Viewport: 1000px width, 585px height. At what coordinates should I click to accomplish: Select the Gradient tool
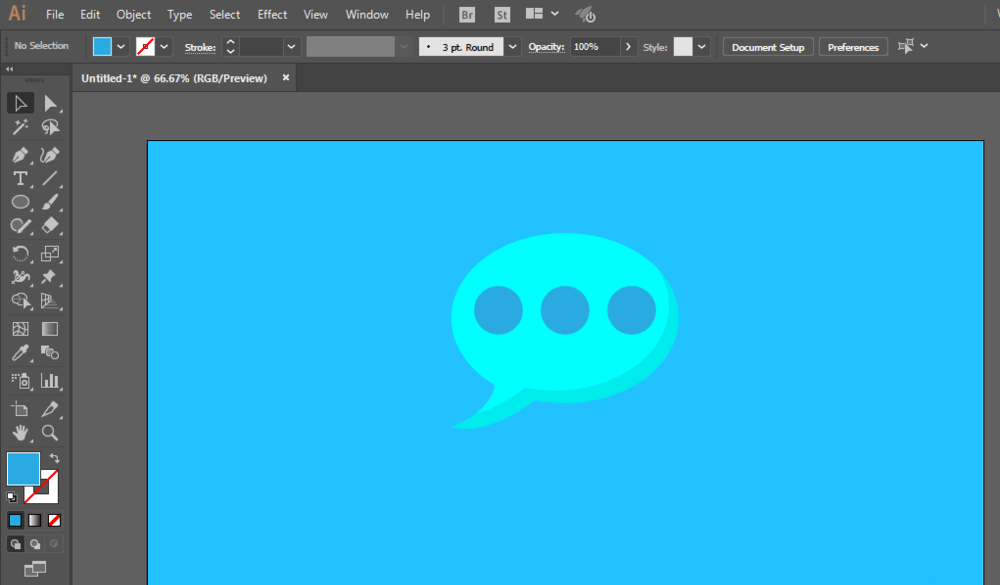[x=50, y=329]
